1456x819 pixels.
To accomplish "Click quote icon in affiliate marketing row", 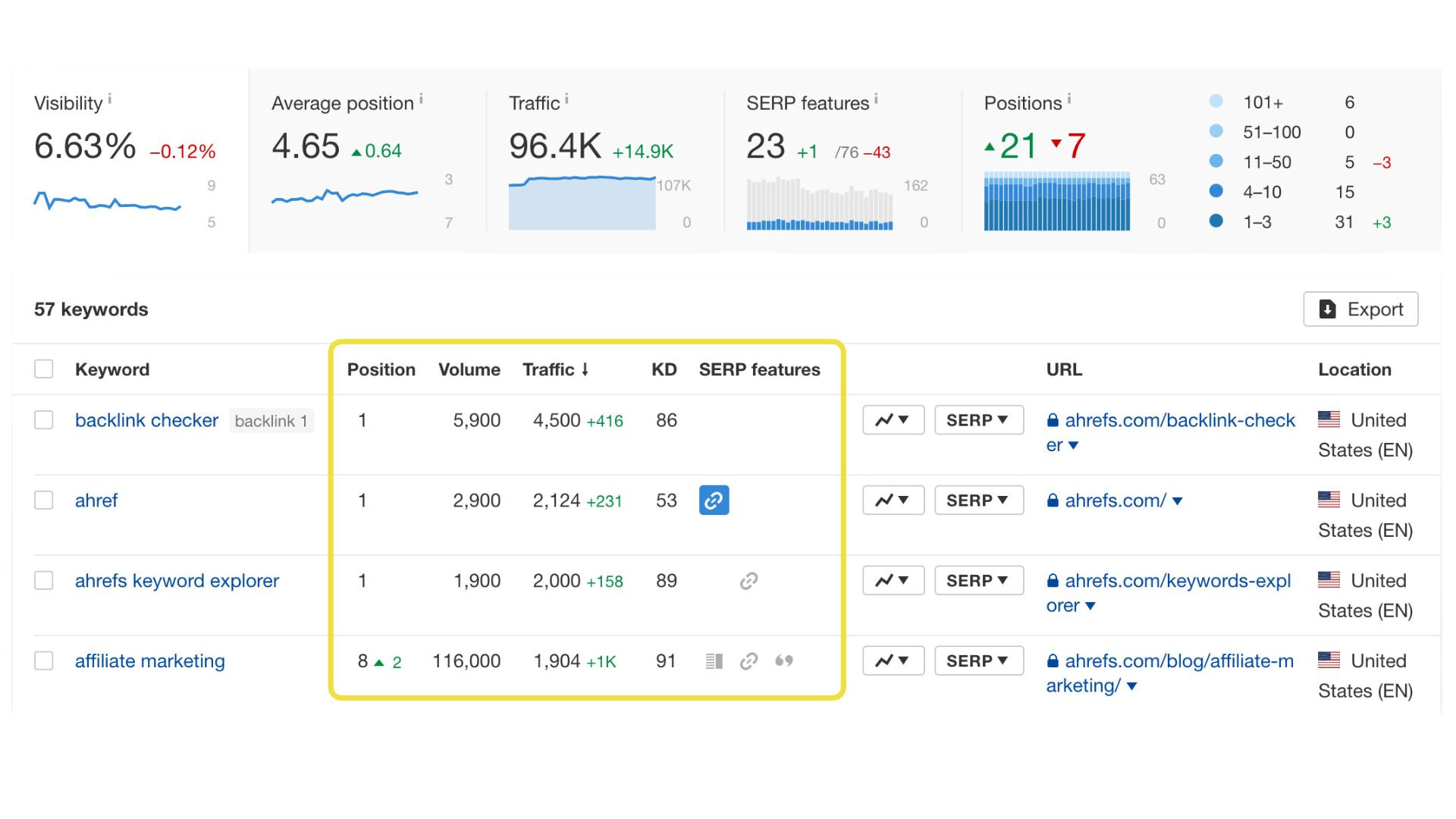I will coord(784,661).
